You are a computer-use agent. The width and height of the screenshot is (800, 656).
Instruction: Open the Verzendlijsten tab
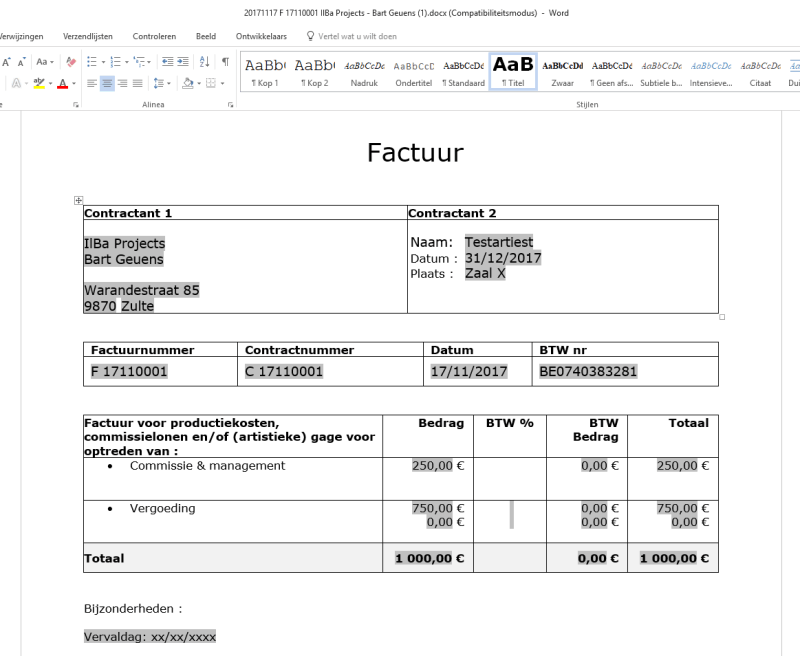[88, 36]
